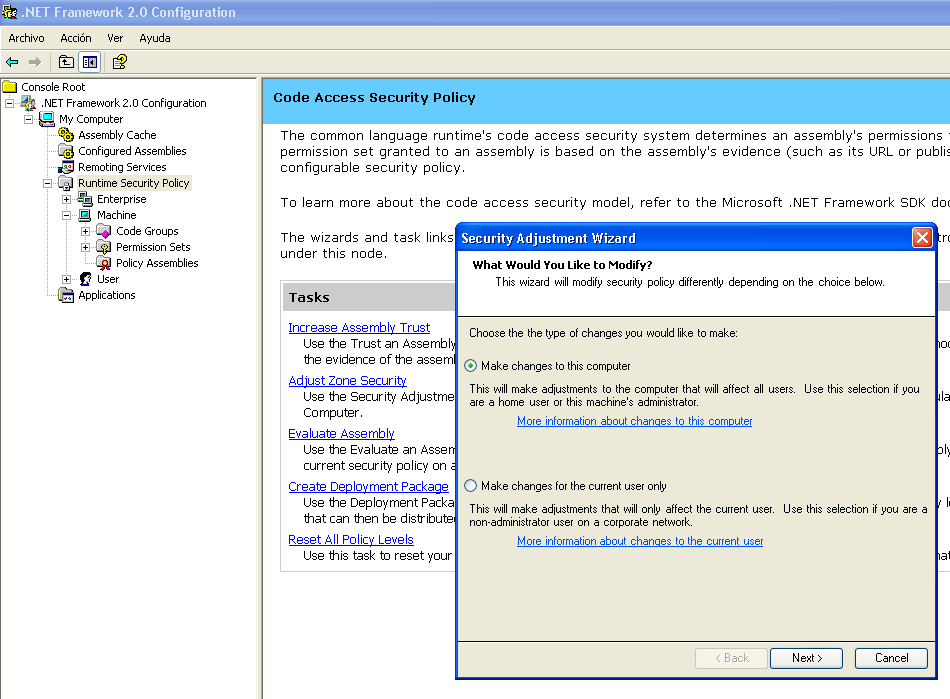Click the Runtime Security Policy icon
Screen dimensions: 950x699
coord(66,183)
